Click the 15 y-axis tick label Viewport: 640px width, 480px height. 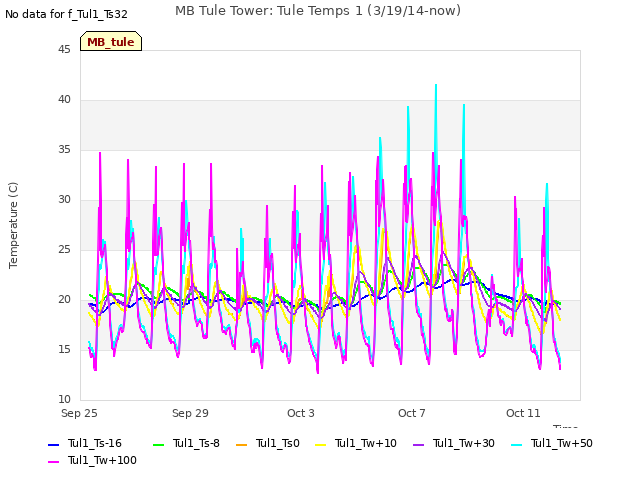[x=64, y=350]
